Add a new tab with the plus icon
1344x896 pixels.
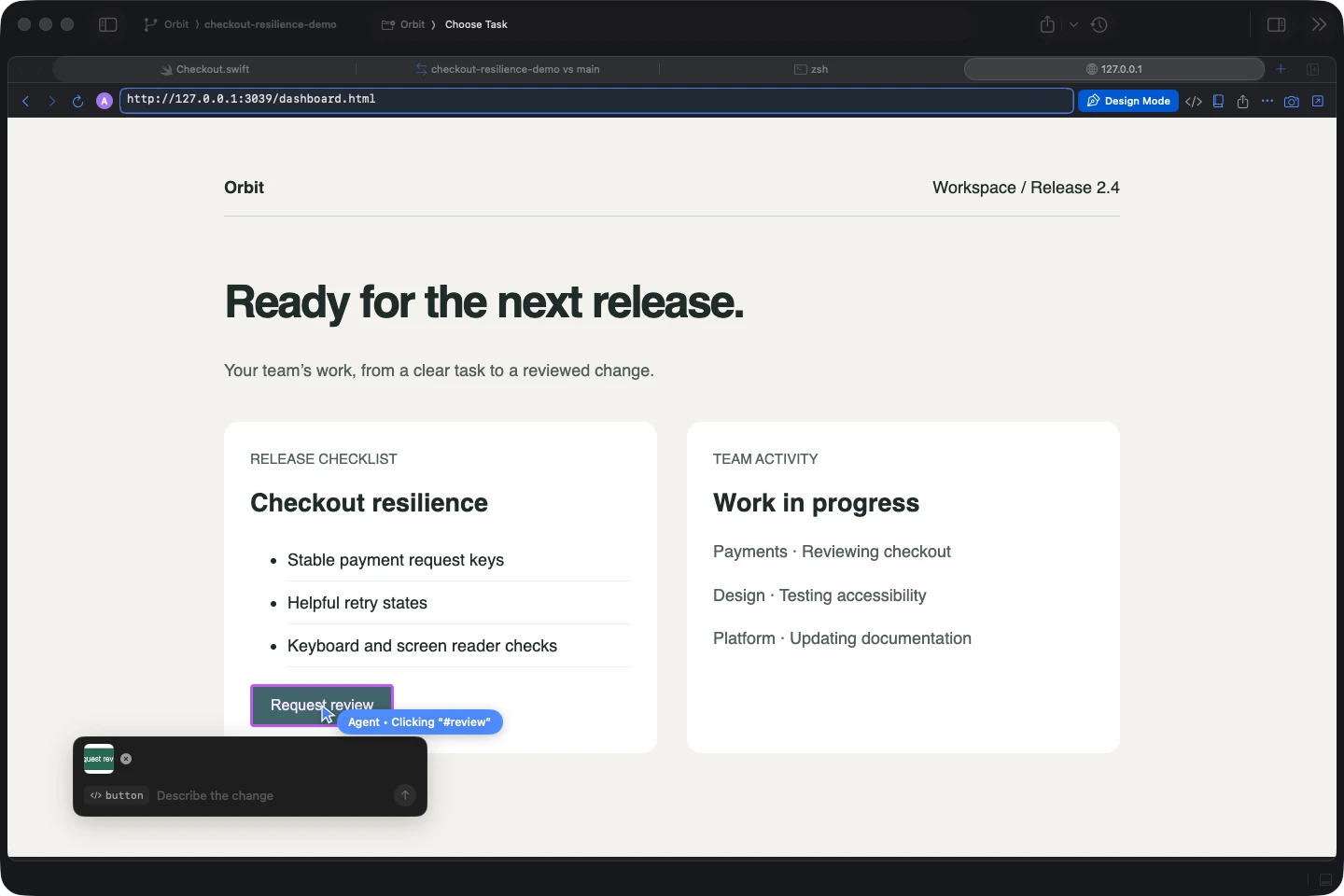click(1281, 69)
